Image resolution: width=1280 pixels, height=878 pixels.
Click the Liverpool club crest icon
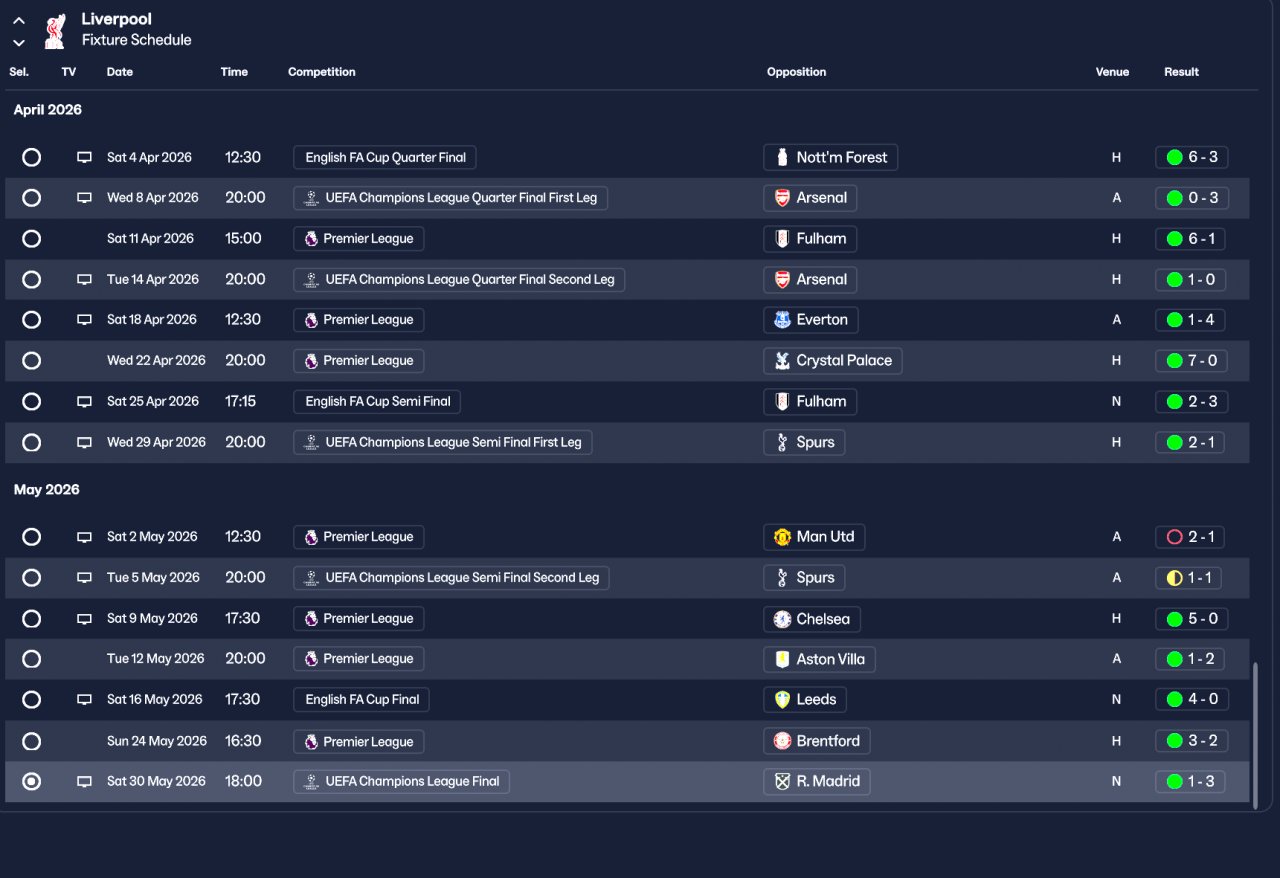tap(55, 31)
